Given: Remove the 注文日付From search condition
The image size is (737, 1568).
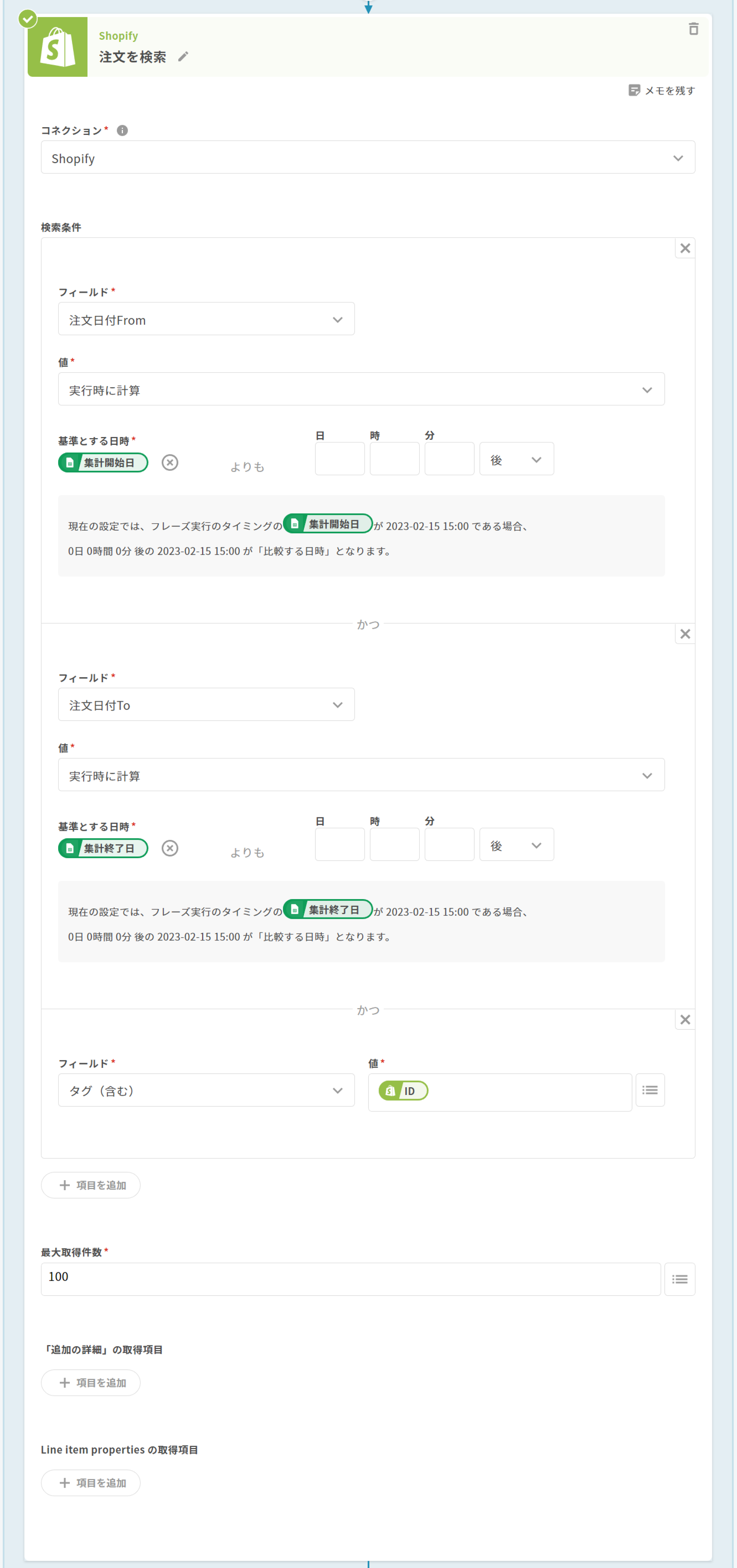Looking at the screenshot, I should (685, 248).
